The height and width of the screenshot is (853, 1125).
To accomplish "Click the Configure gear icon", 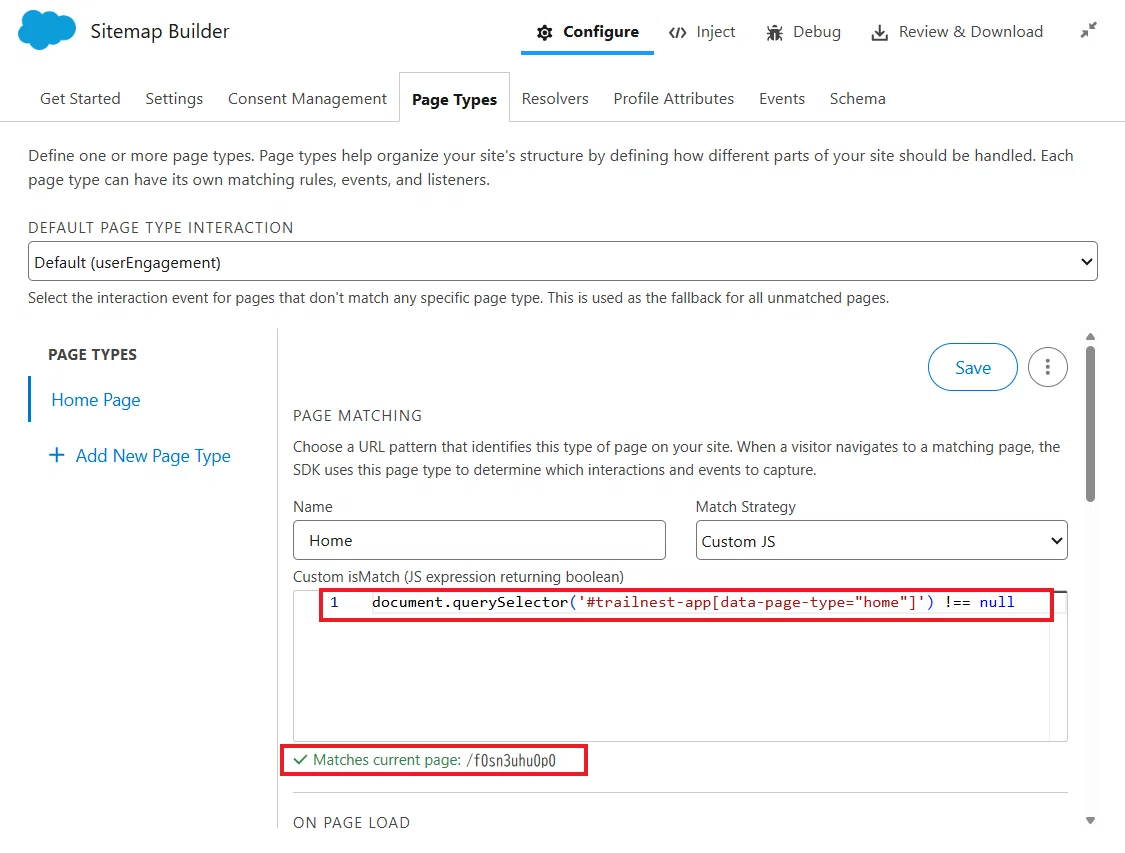I will pyautogui.click(x=545, y=32).
